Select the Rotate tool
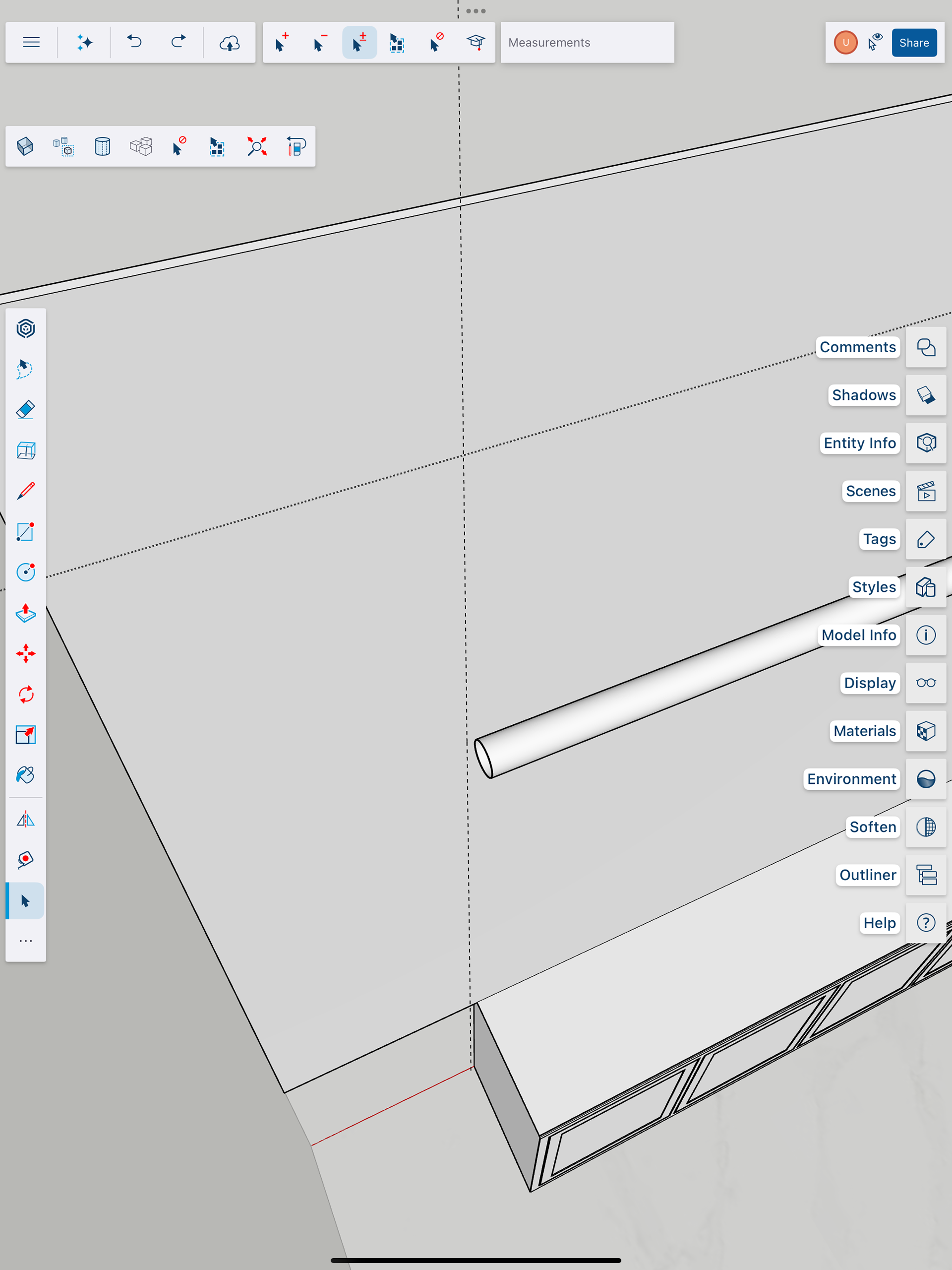 [x=26, y=694]
